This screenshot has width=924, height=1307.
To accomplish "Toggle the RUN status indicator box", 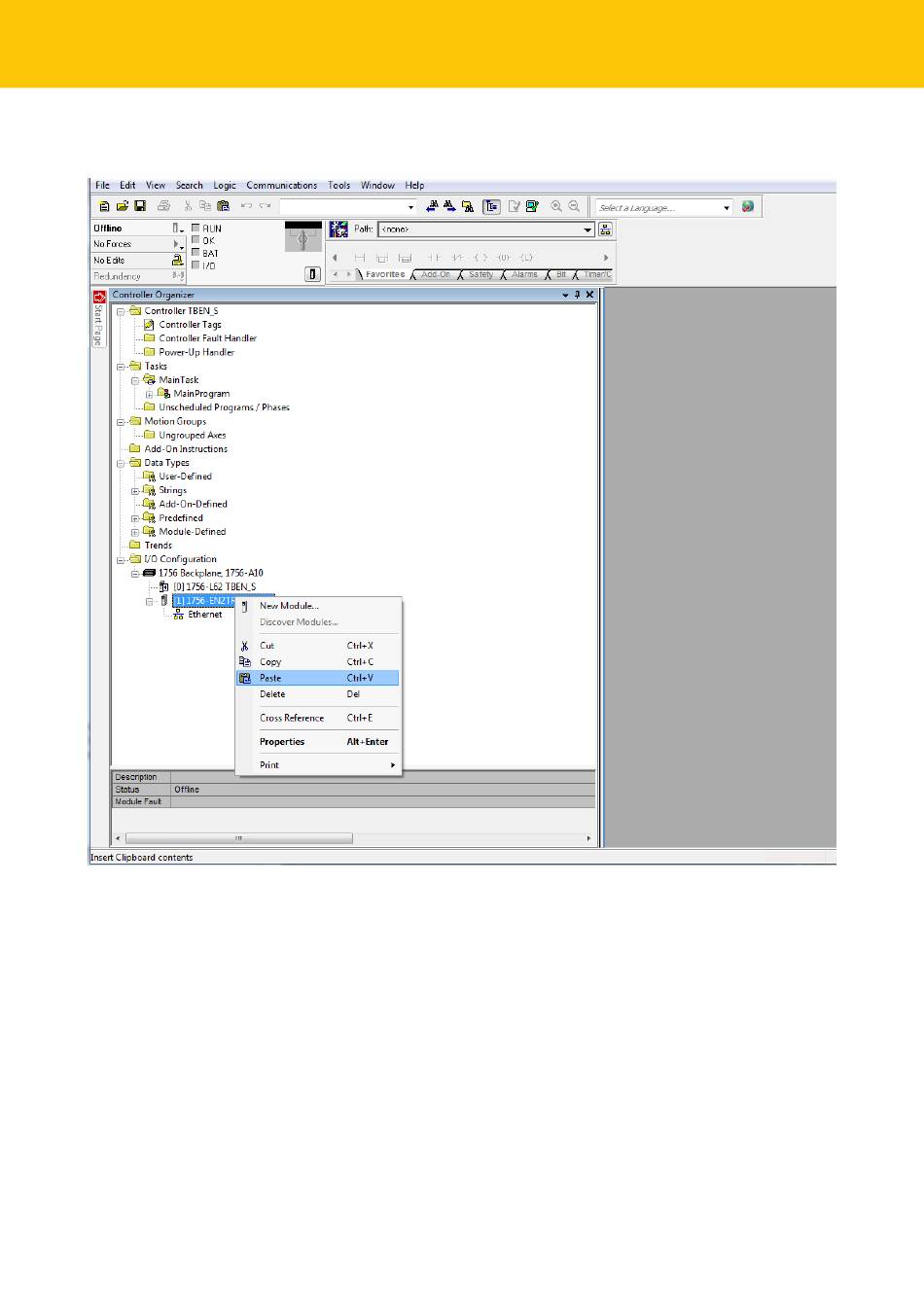I will (195, 229).
